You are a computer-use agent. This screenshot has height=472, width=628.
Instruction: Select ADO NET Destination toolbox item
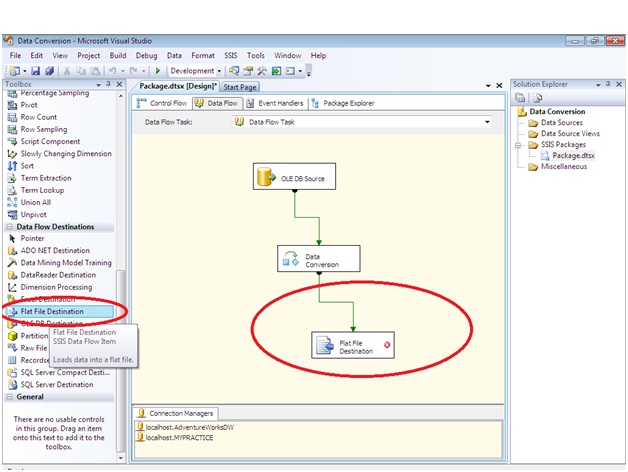(x=55, y=250)
